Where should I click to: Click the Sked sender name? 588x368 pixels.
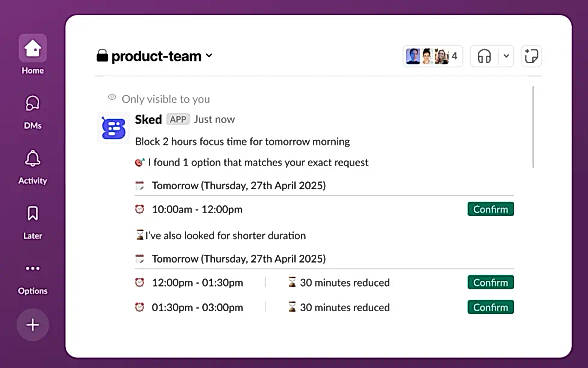(148, 120)
